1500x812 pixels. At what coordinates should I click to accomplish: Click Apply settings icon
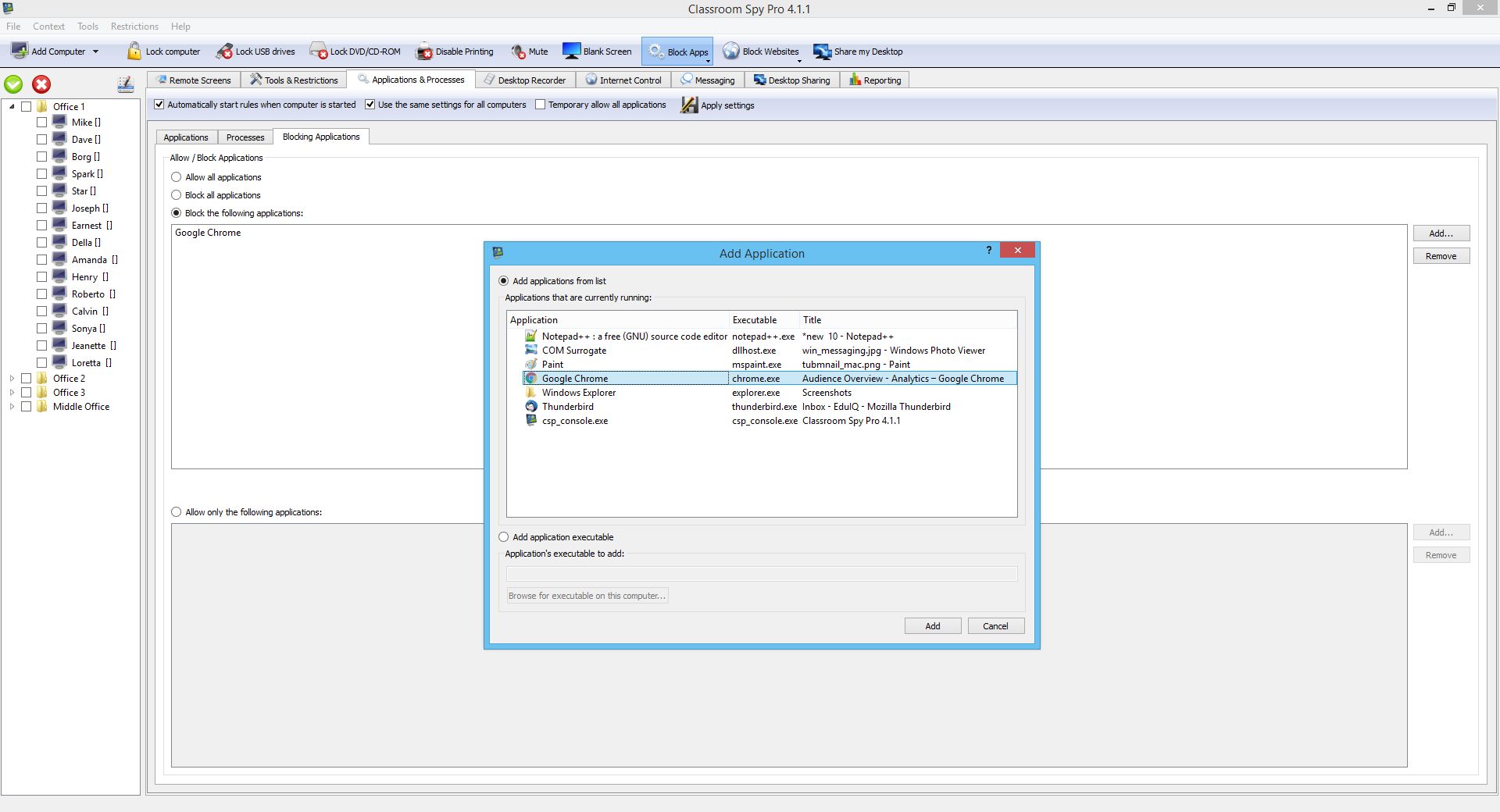[x=688, y=105]
